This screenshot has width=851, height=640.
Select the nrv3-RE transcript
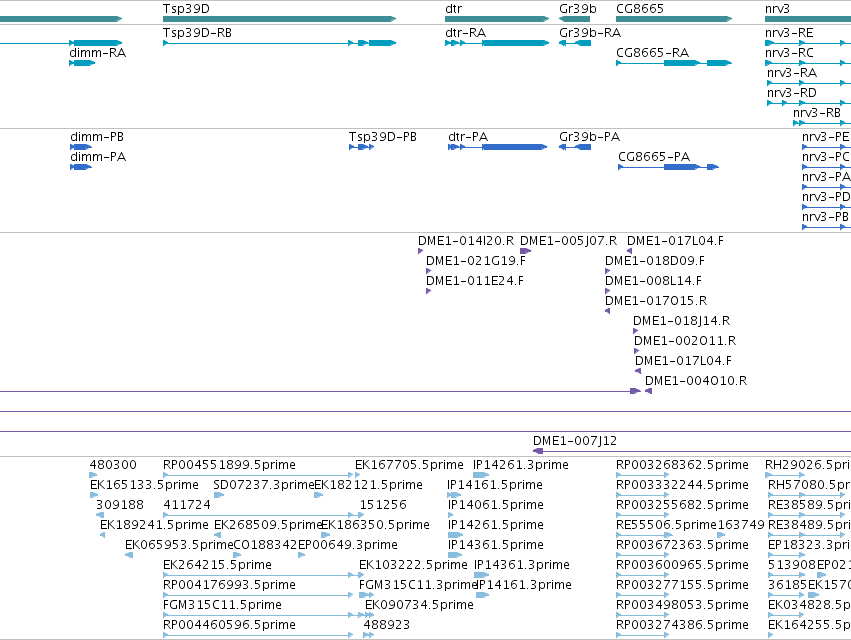(789, 33)
